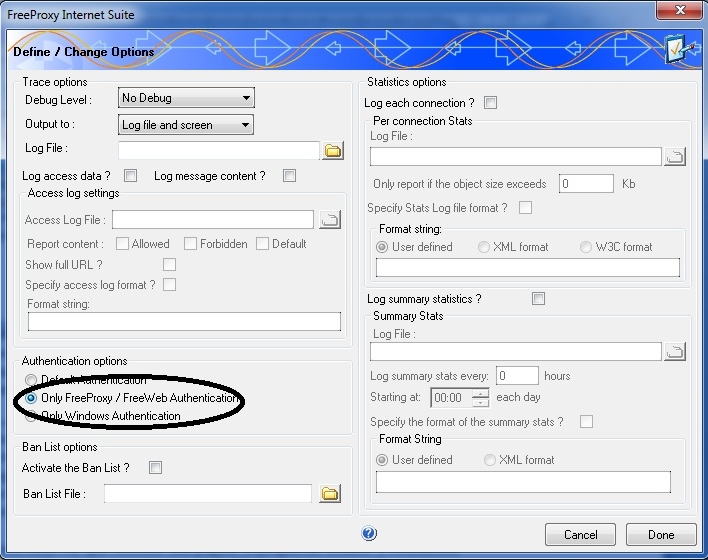The height and width of the screenshot is (560, 708).
Task: Select XML format for per connection stats
Action: (484, 247)
